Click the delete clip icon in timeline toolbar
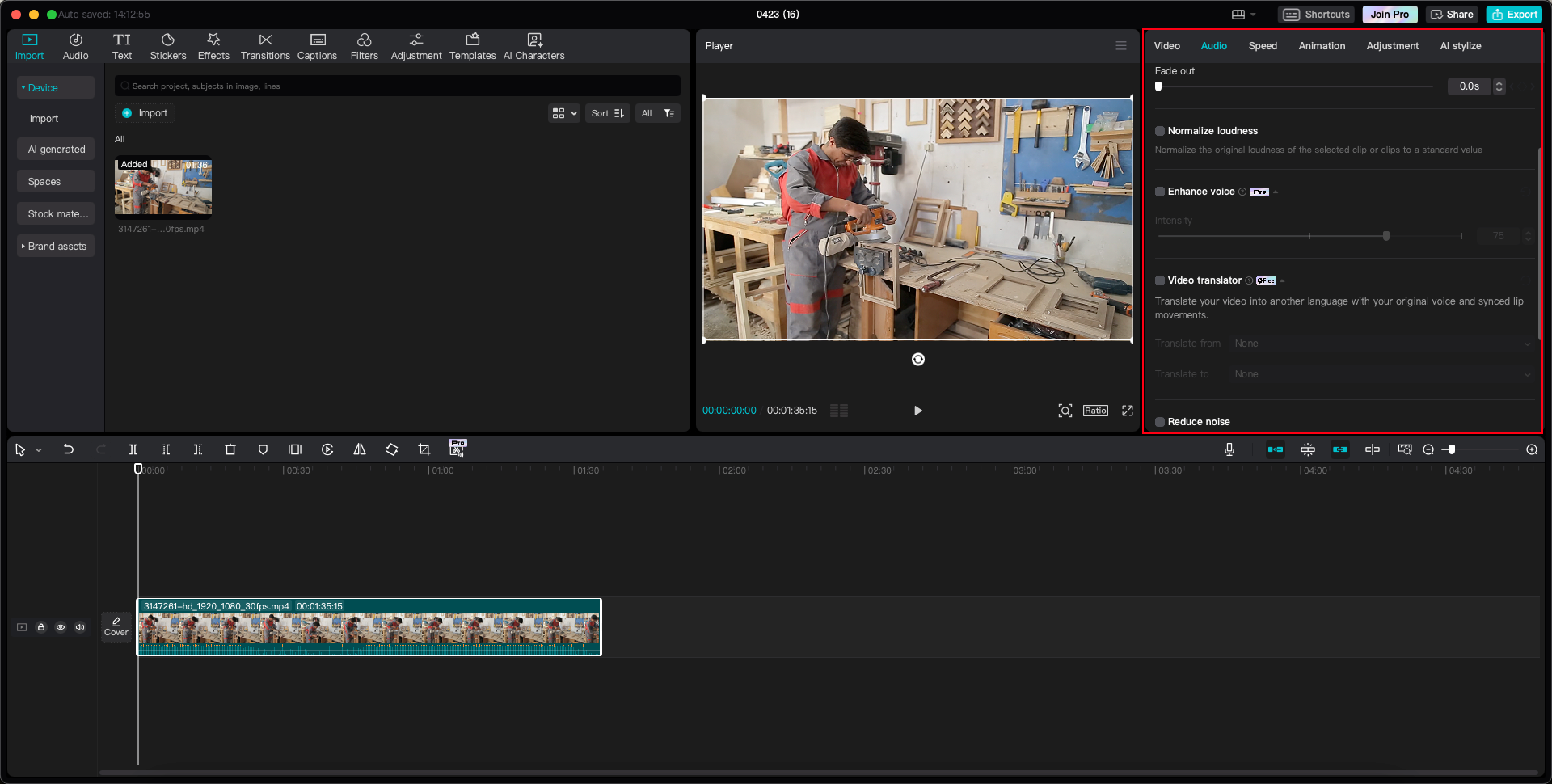Screen dimensions: 1552x784 [x=230, y=449]
